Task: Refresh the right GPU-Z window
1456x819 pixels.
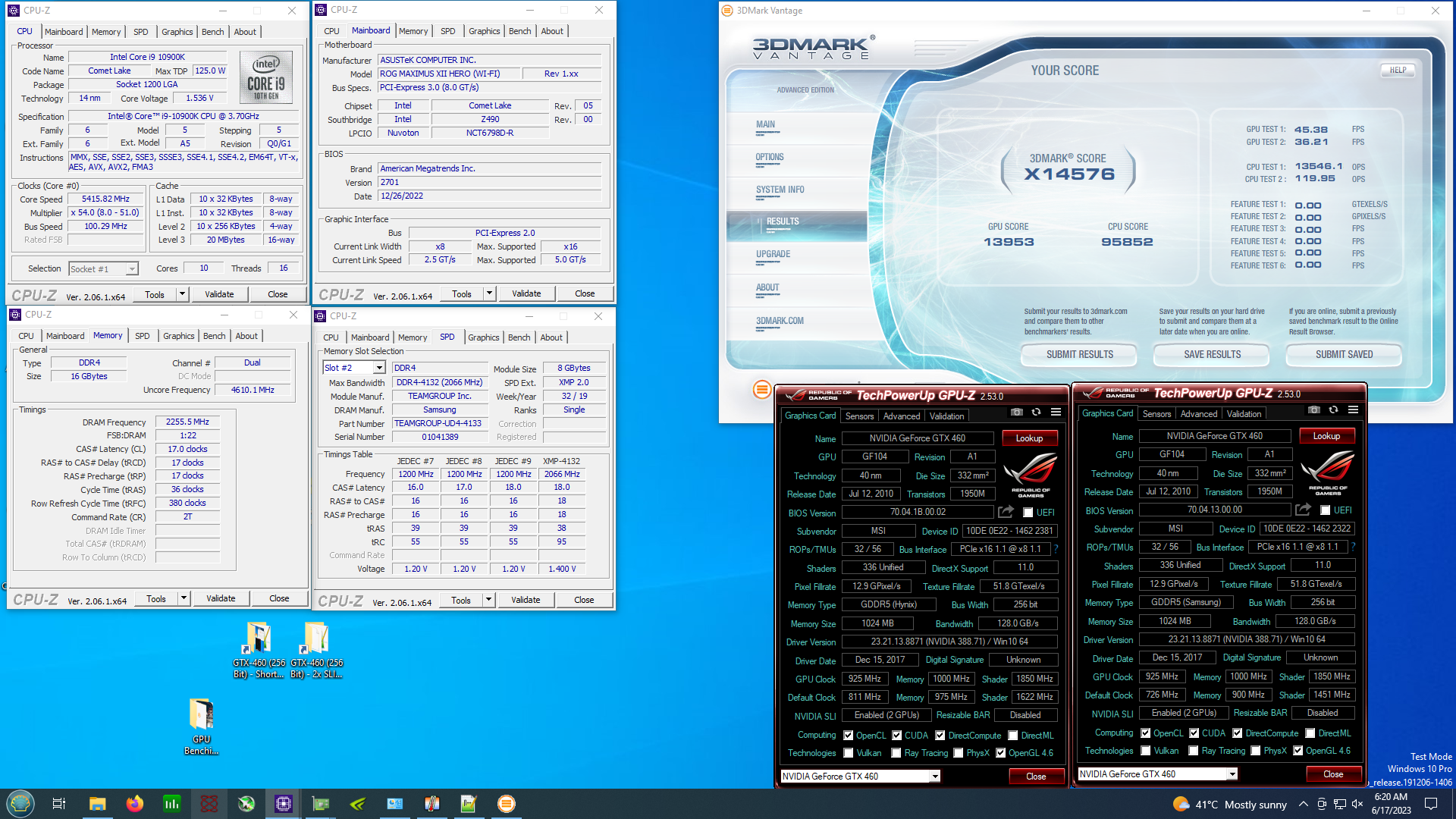Action: 1333,409
